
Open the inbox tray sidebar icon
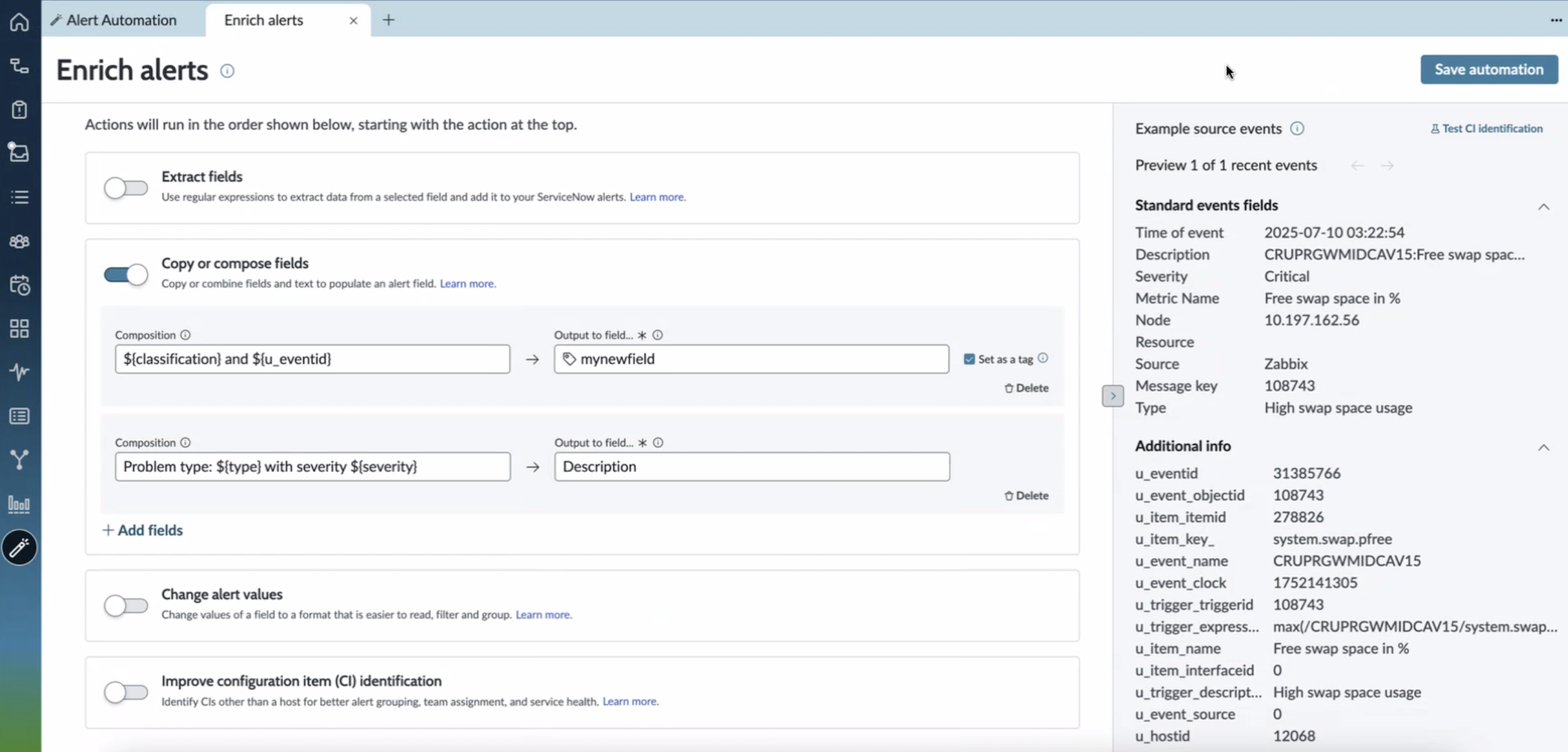19,153
